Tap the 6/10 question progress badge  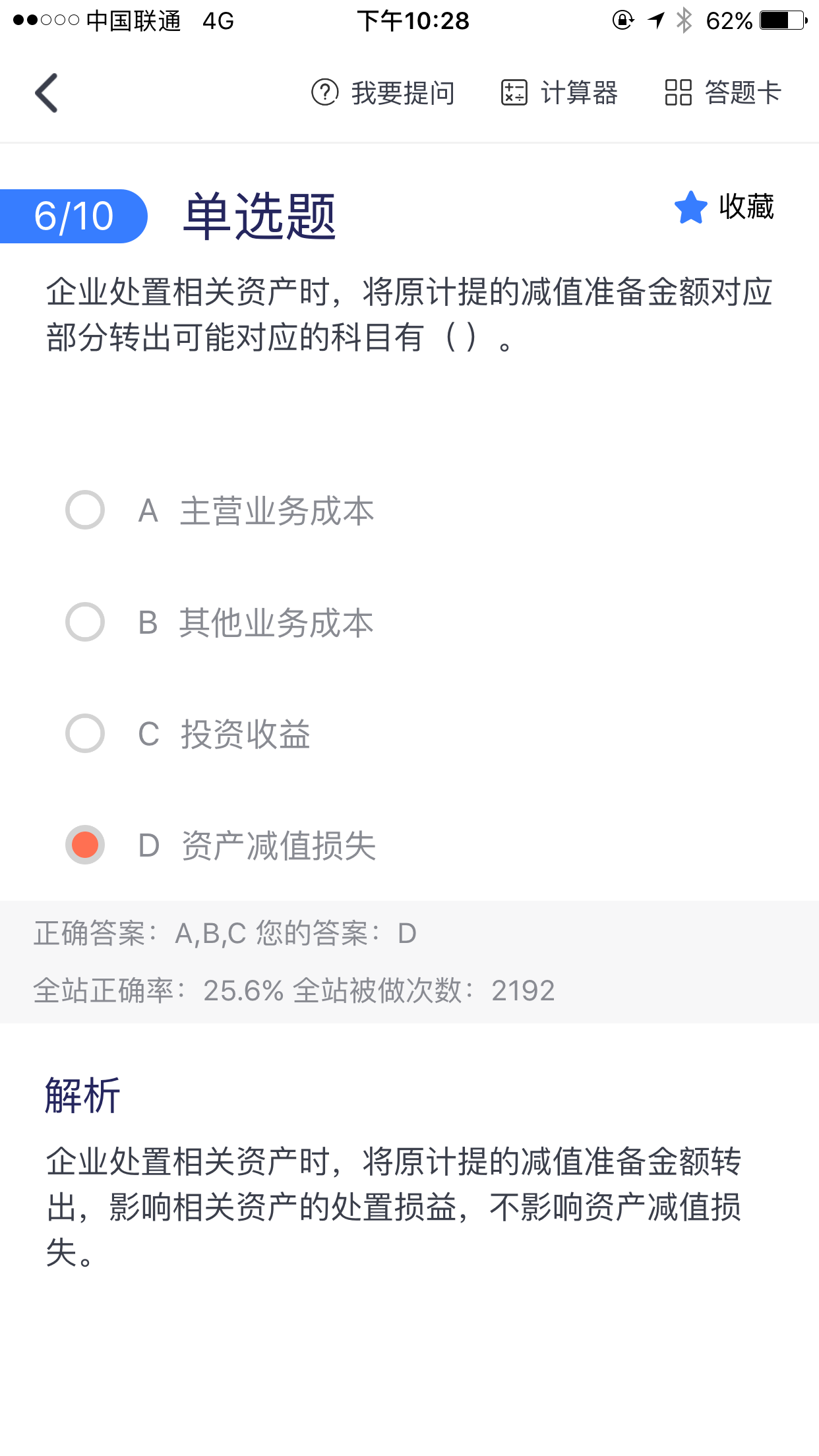[x=73, y=216]
